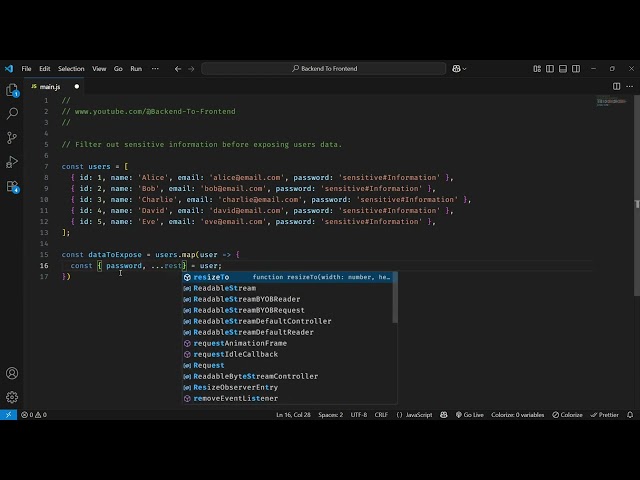Click the word dataToExpose on line 15
Viewport: 640px width, 480px height.
point(115,255)
